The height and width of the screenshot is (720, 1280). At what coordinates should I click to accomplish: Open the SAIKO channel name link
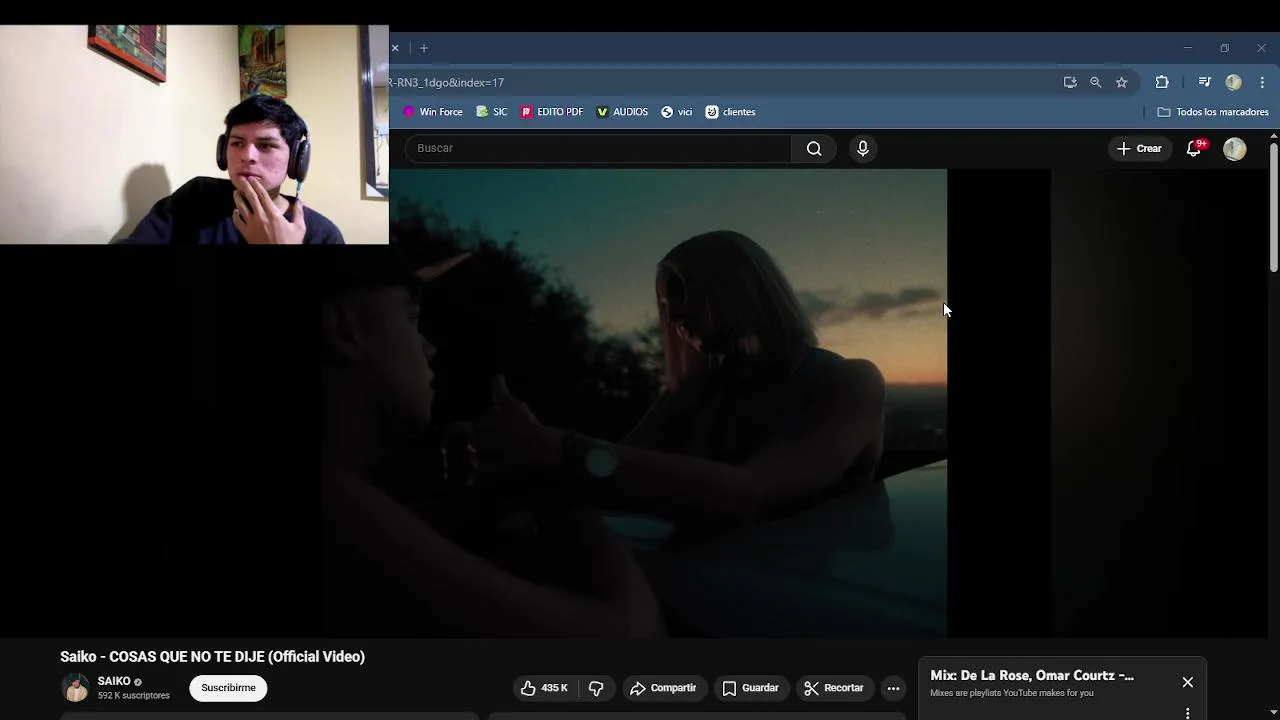(114, 681)
